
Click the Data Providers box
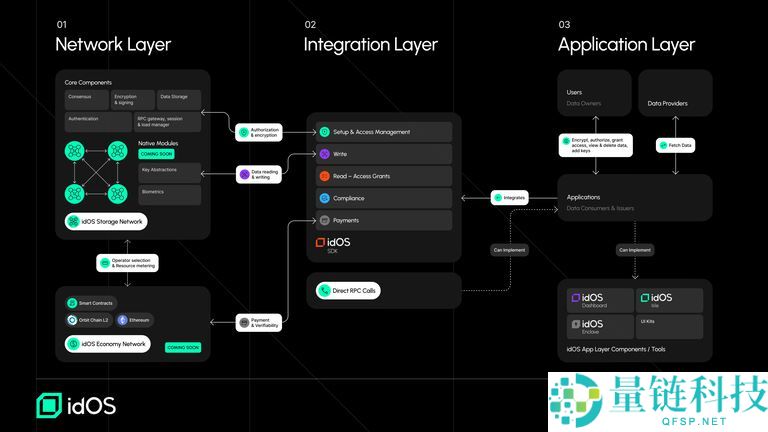point(675,93)
